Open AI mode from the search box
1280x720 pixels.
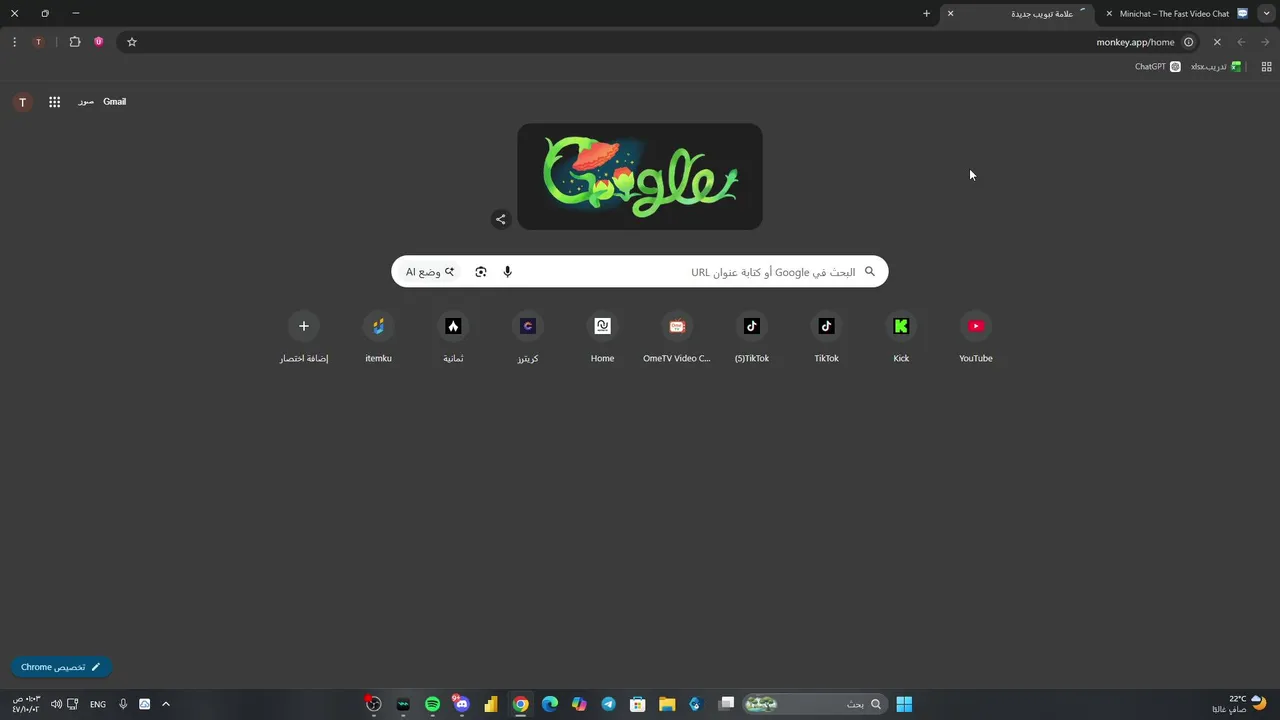430,272
